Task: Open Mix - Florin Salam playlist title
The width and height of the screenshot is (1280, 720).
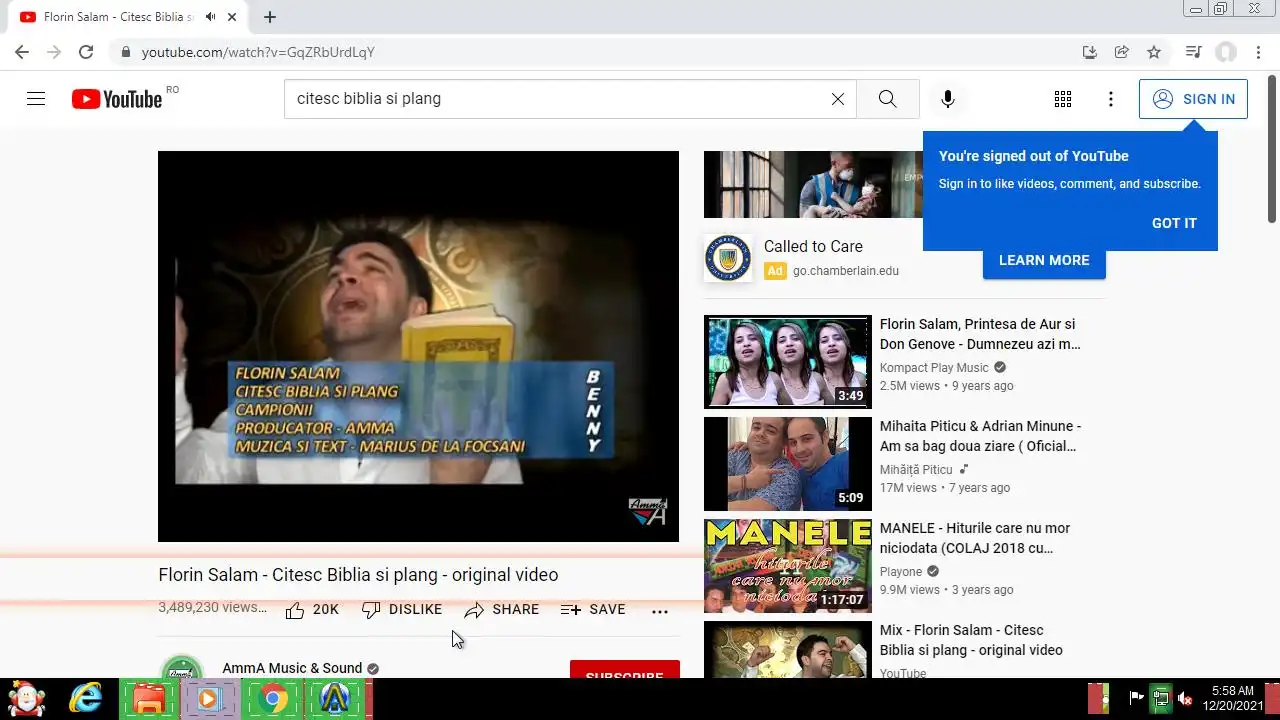Action: [971, 640]
